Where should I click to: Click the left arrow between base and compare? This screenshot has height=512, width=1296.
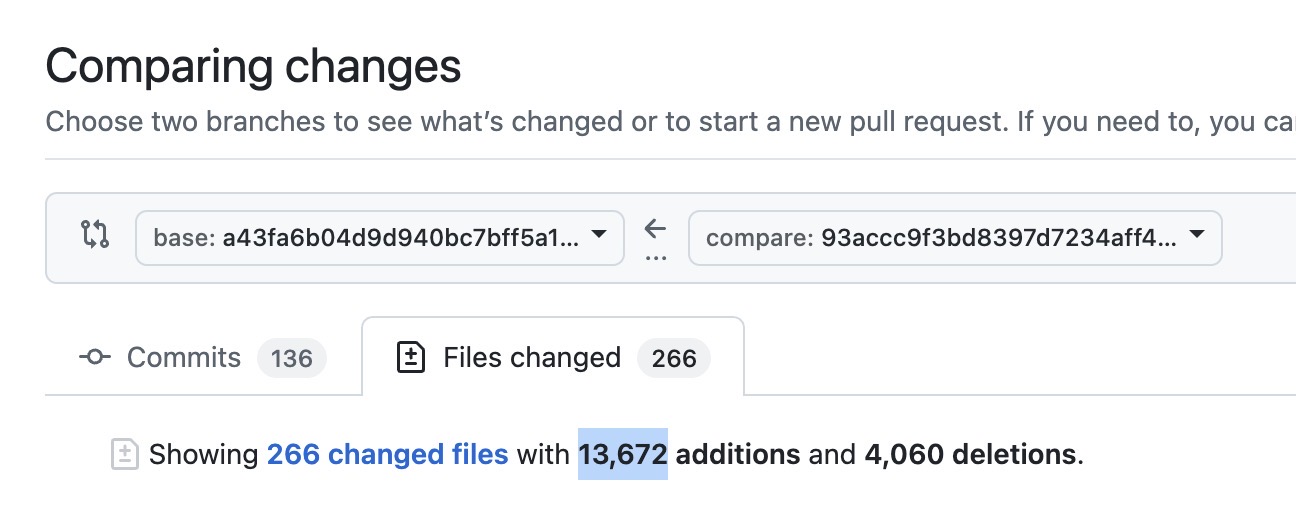[655, 229]
